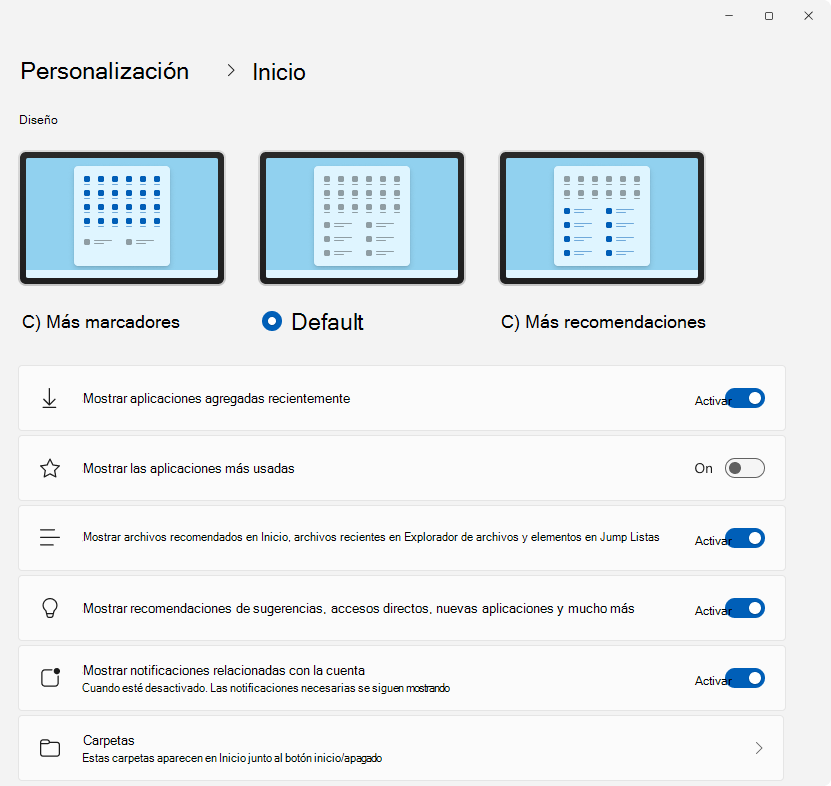
Task: Click the Más marcadores layout preview
Action: click(122, 218)
